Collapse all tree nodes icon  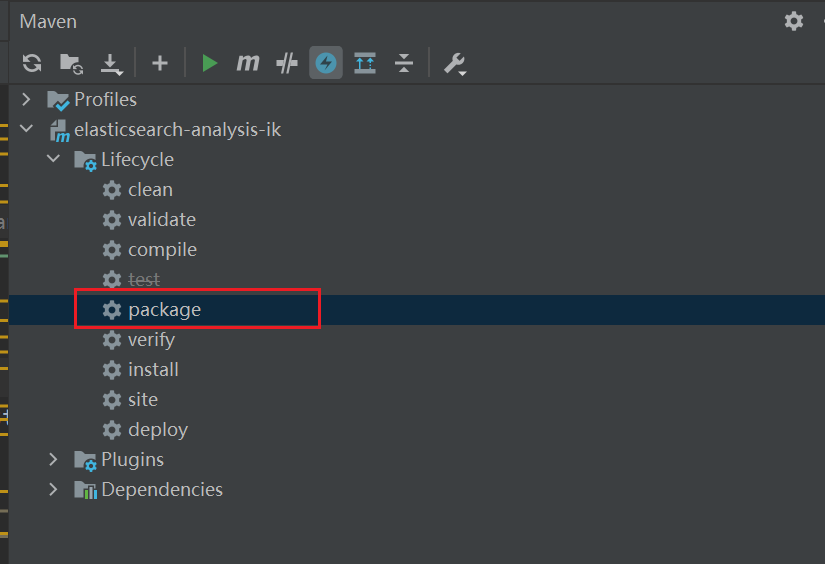pyautogui.click(x=404, y=63)
